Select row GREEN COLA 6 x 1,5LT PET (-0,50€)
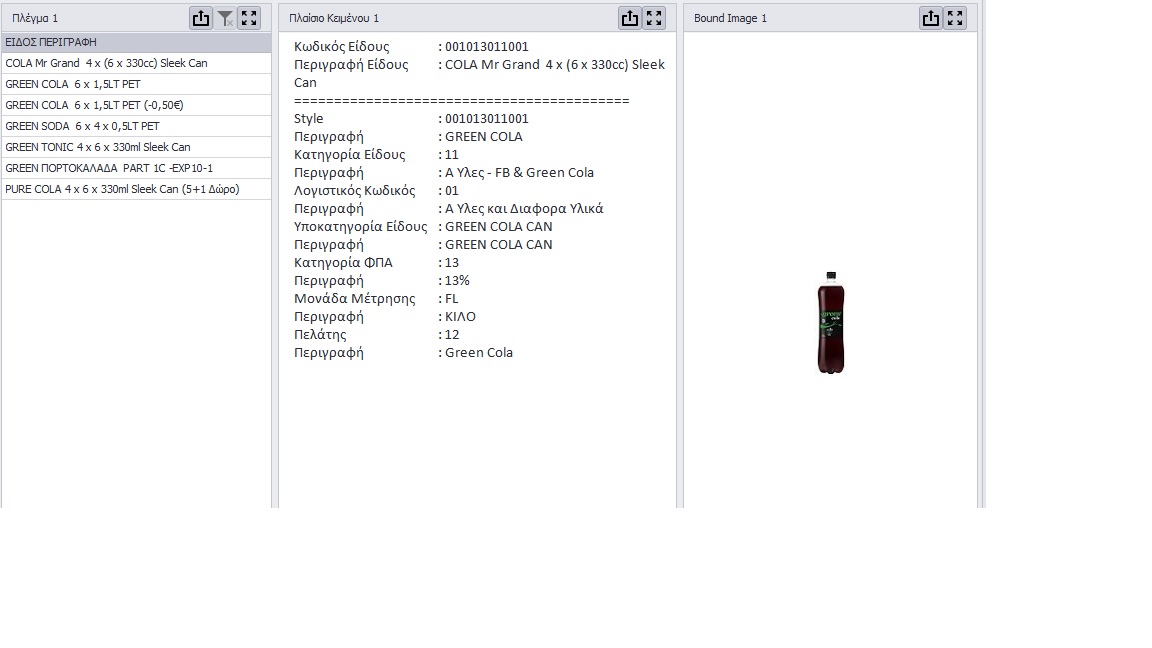 (137, 105)
